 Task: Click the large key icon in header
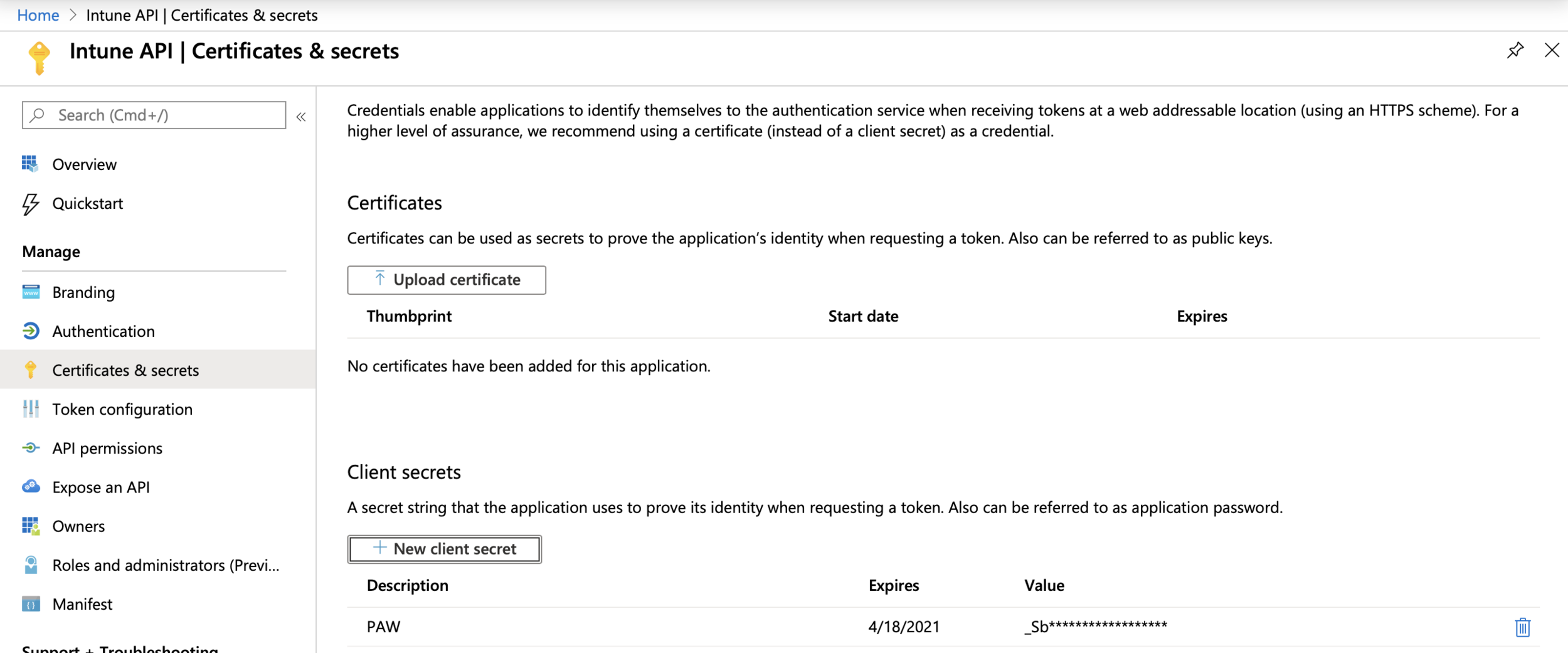39,58
